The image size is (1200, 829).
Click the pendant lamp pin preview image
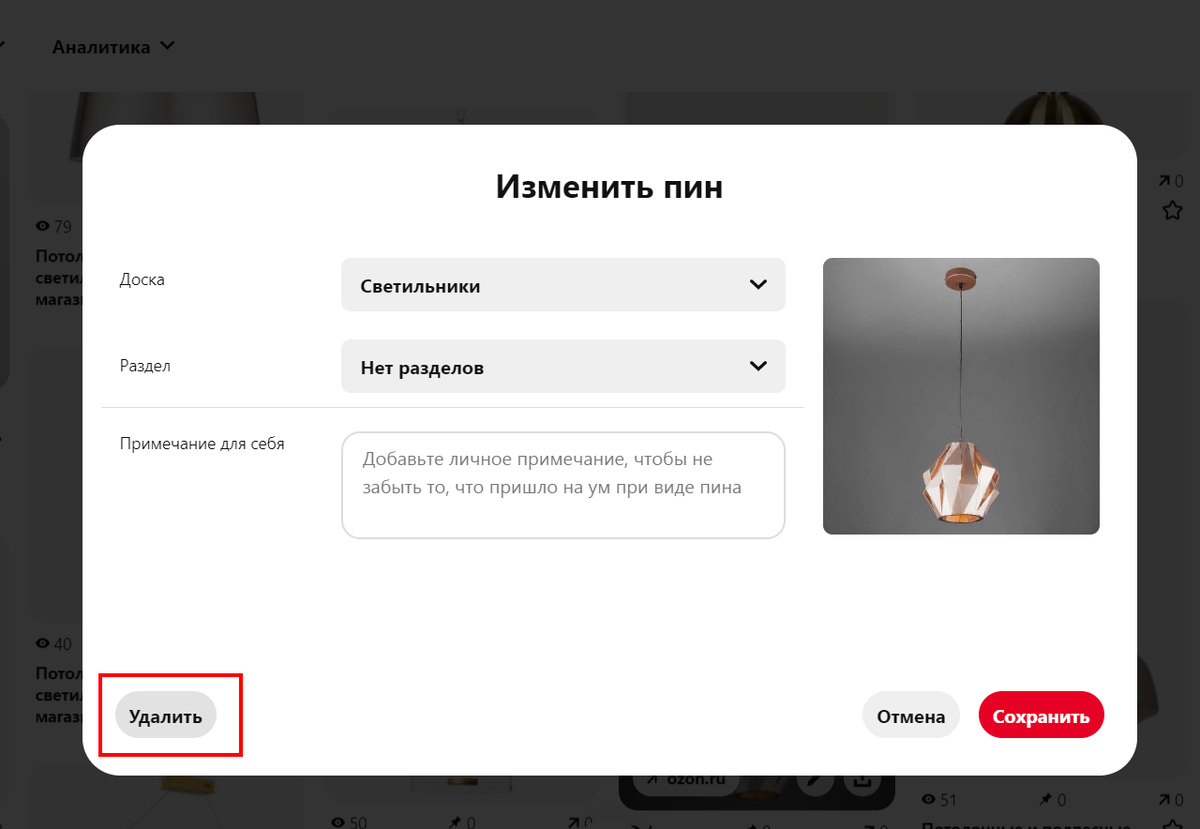pyautogui.click(x=961, y=396)
